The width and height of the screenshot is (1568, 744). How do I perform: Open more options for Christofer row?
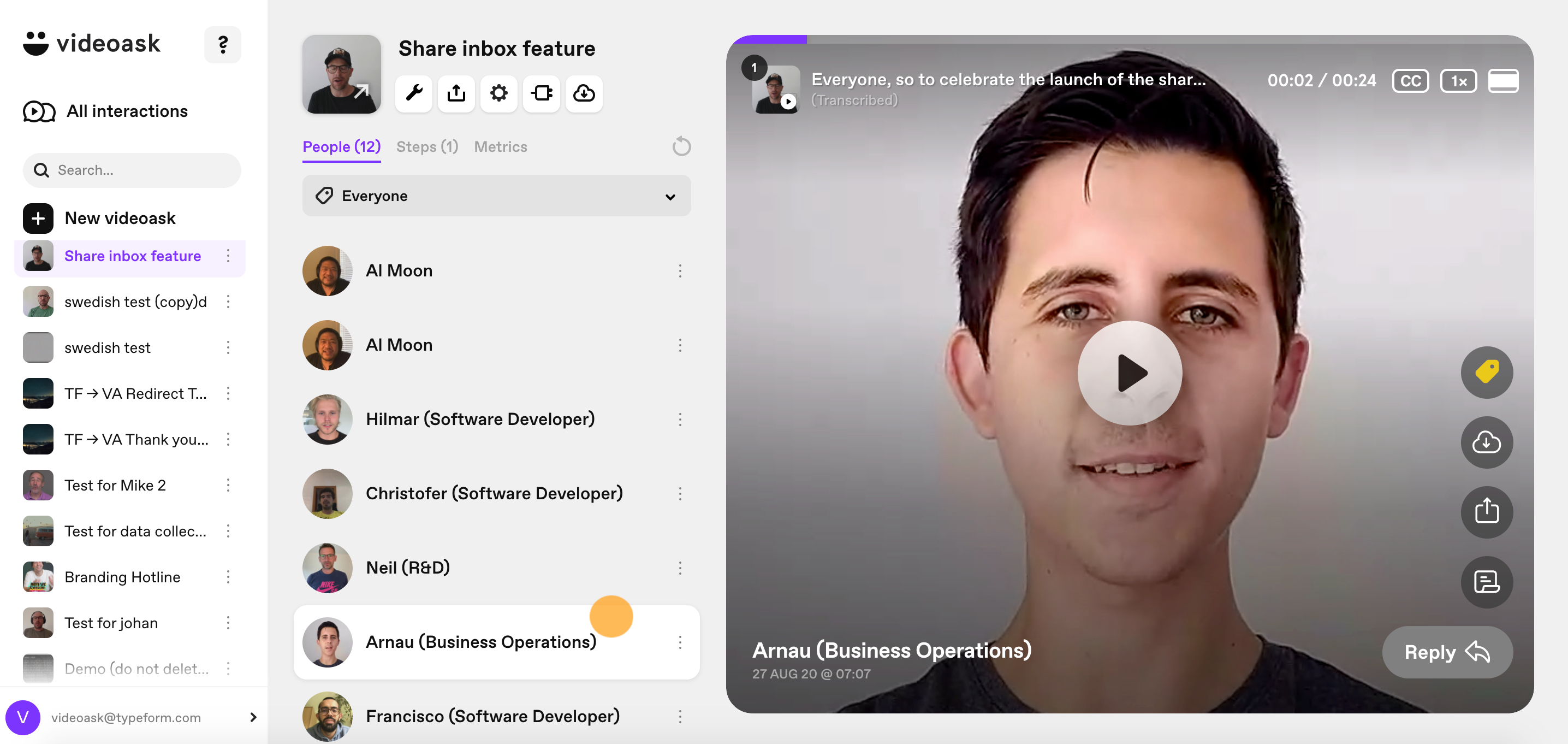click(680, 493)
